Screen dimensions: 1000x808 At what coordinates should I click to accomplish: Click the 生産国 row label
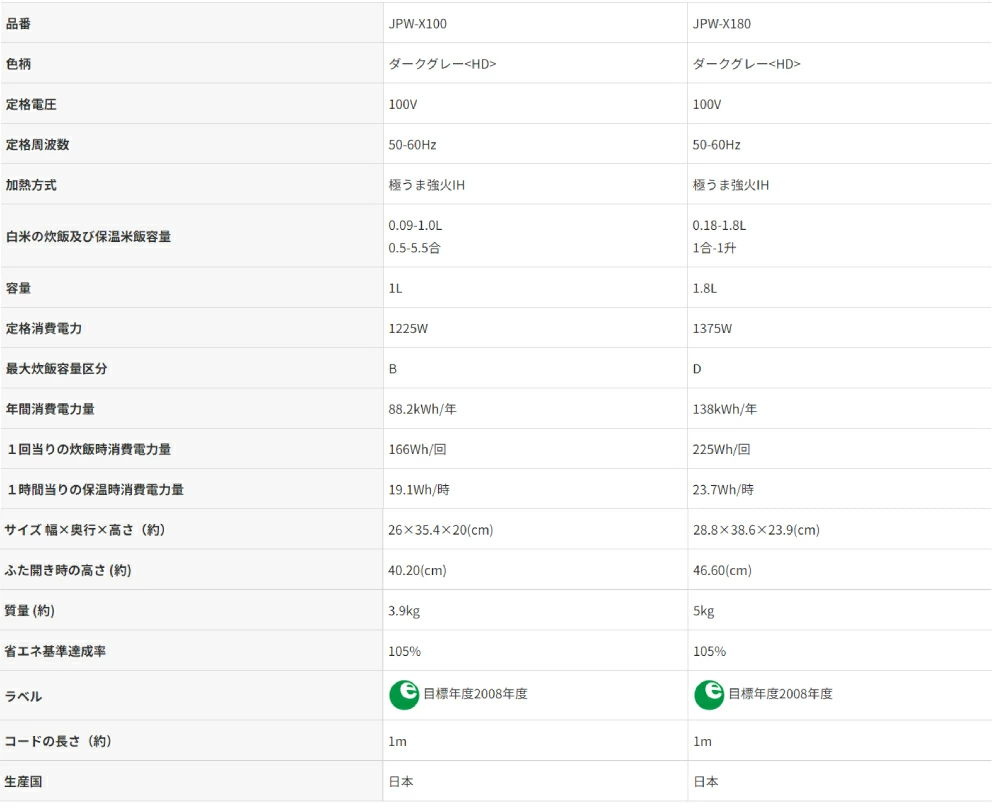pos(23,781)
